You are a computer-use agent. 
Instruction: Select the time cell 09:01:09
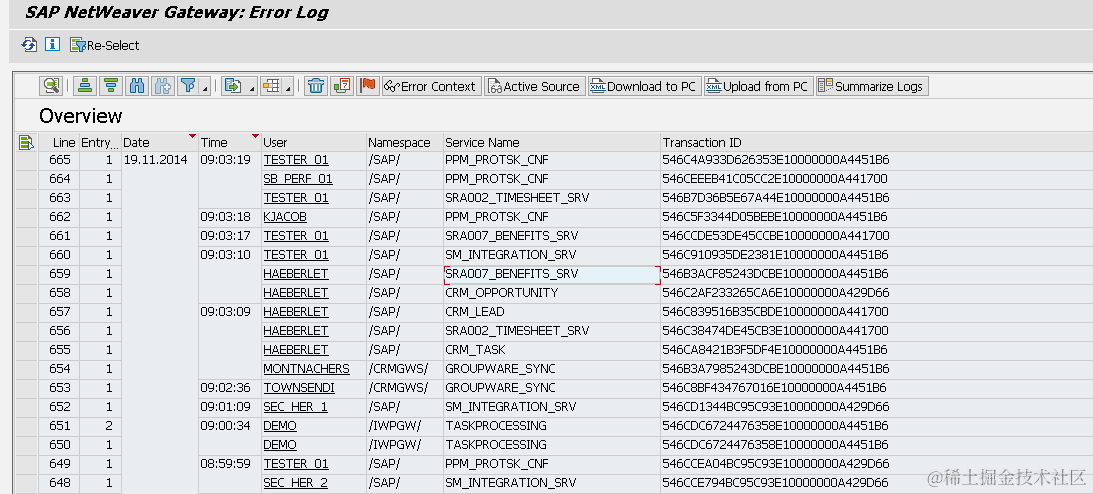[x=230, y=407]
